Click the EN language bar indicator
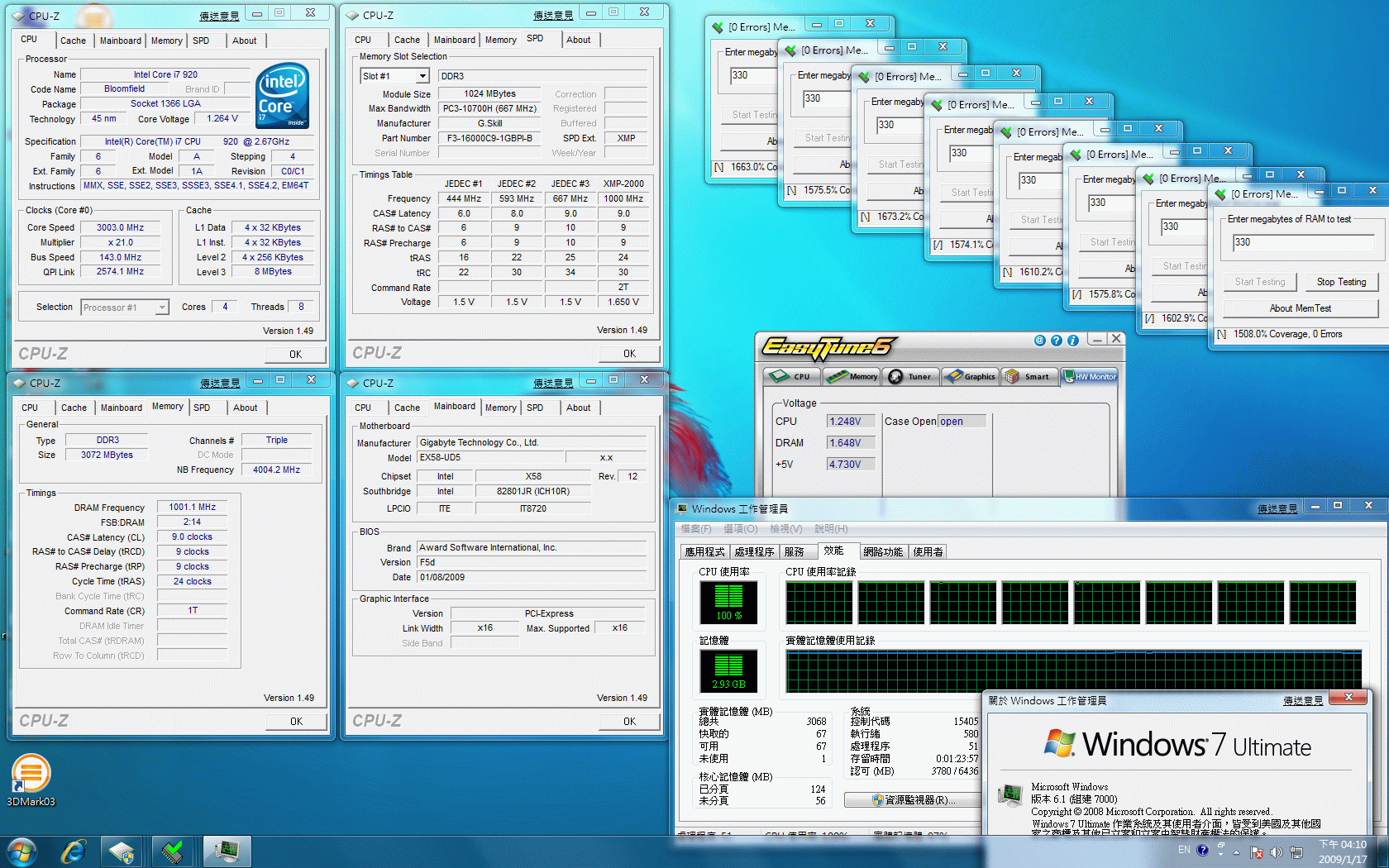The width and height of the screenshot is (1389, 868). [1184, 850]
